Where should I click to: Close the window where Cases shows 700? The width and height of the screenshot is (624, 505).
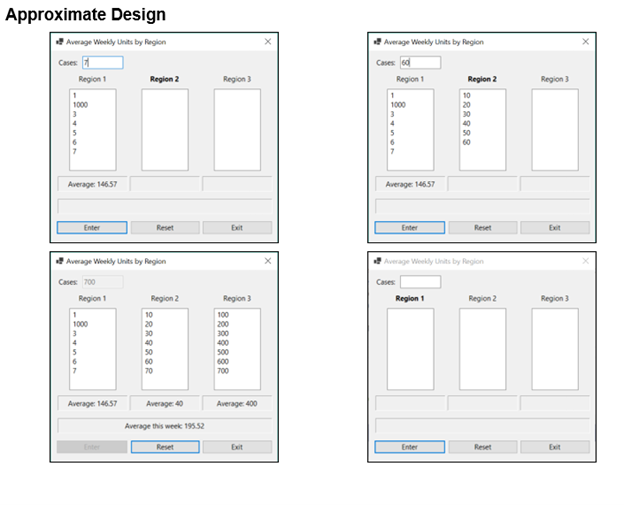(268, 261)
